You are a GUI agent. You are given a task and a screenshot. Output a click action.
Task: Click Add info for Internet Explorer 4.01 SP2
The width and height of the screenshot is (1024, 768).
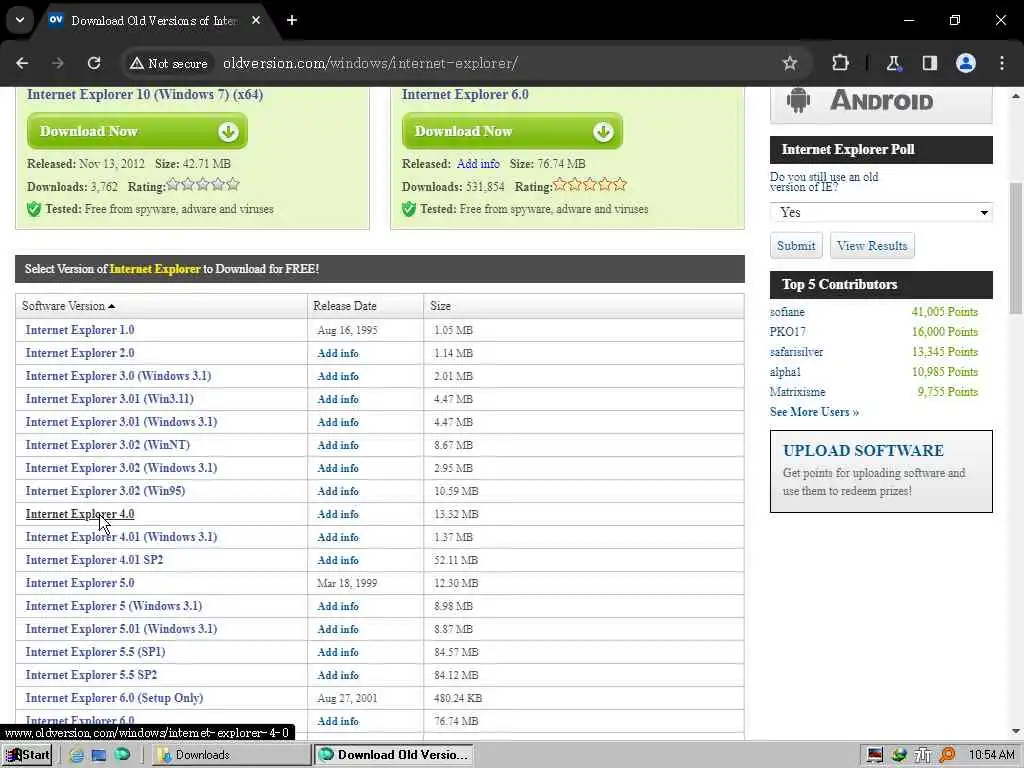pyautogui.click(x=338, y=560)
